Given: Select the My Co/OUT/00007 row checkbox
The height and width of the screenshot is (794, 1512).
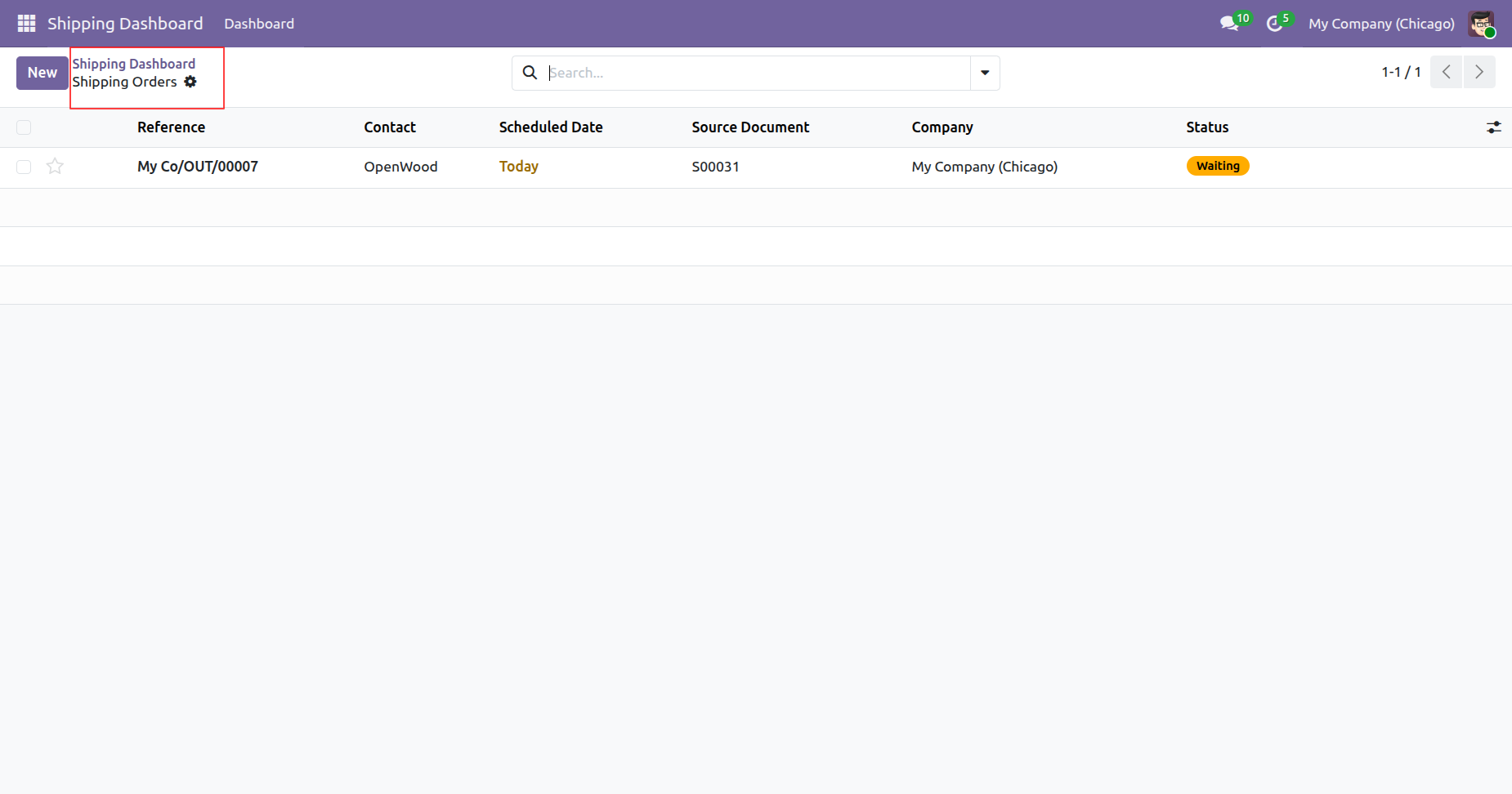Looking at the screenshot, I should click(x=24, y=167).
